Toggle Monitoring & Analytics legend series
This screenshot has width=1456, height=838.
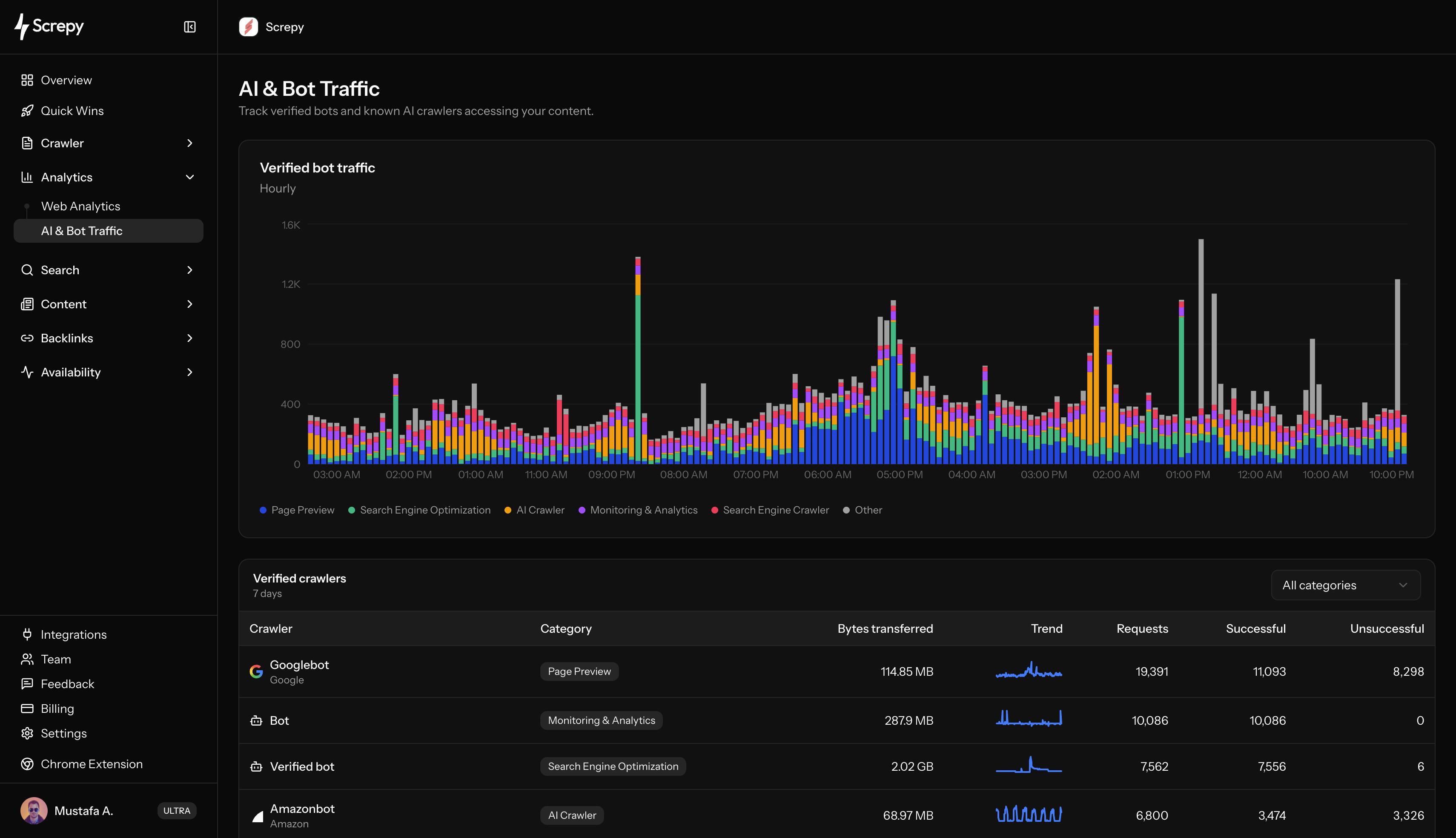(x=638, y=510)
